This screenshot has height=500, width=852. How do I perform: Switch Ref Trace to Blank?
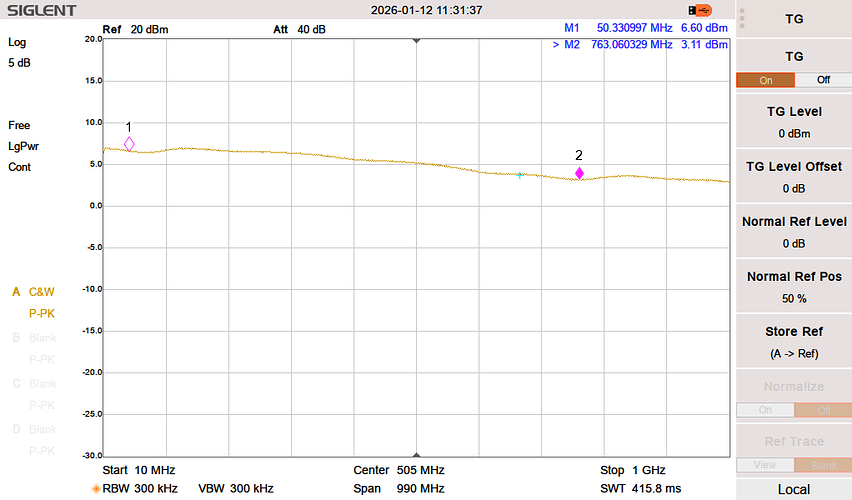pyautogui.click(x=823, y=465)
